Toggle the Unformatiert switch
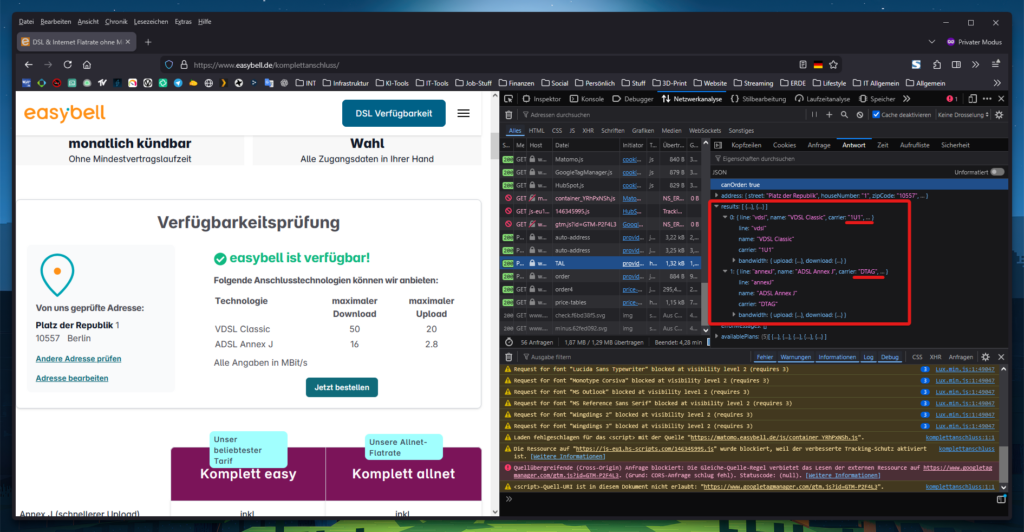 tap(997, 172)
